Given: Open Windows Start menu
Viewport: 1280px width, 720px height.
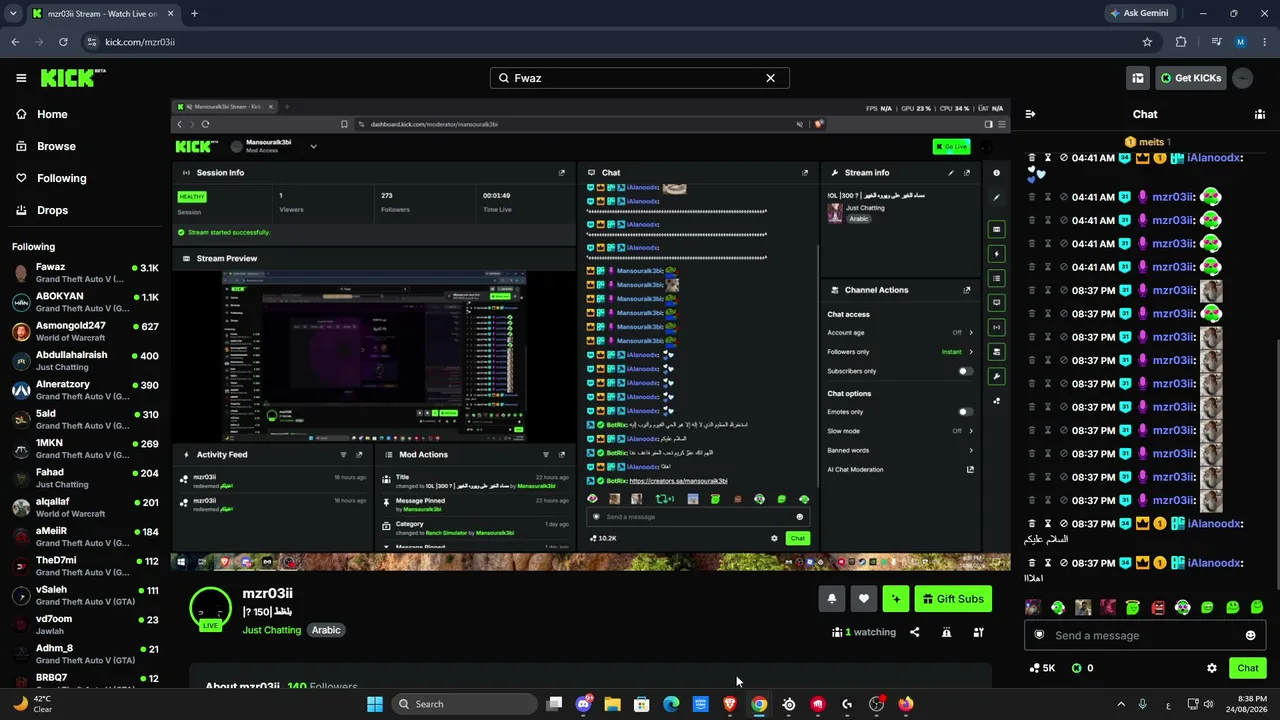Looking at the screenshot, I should pyautogui.click(x=375, y=704).
